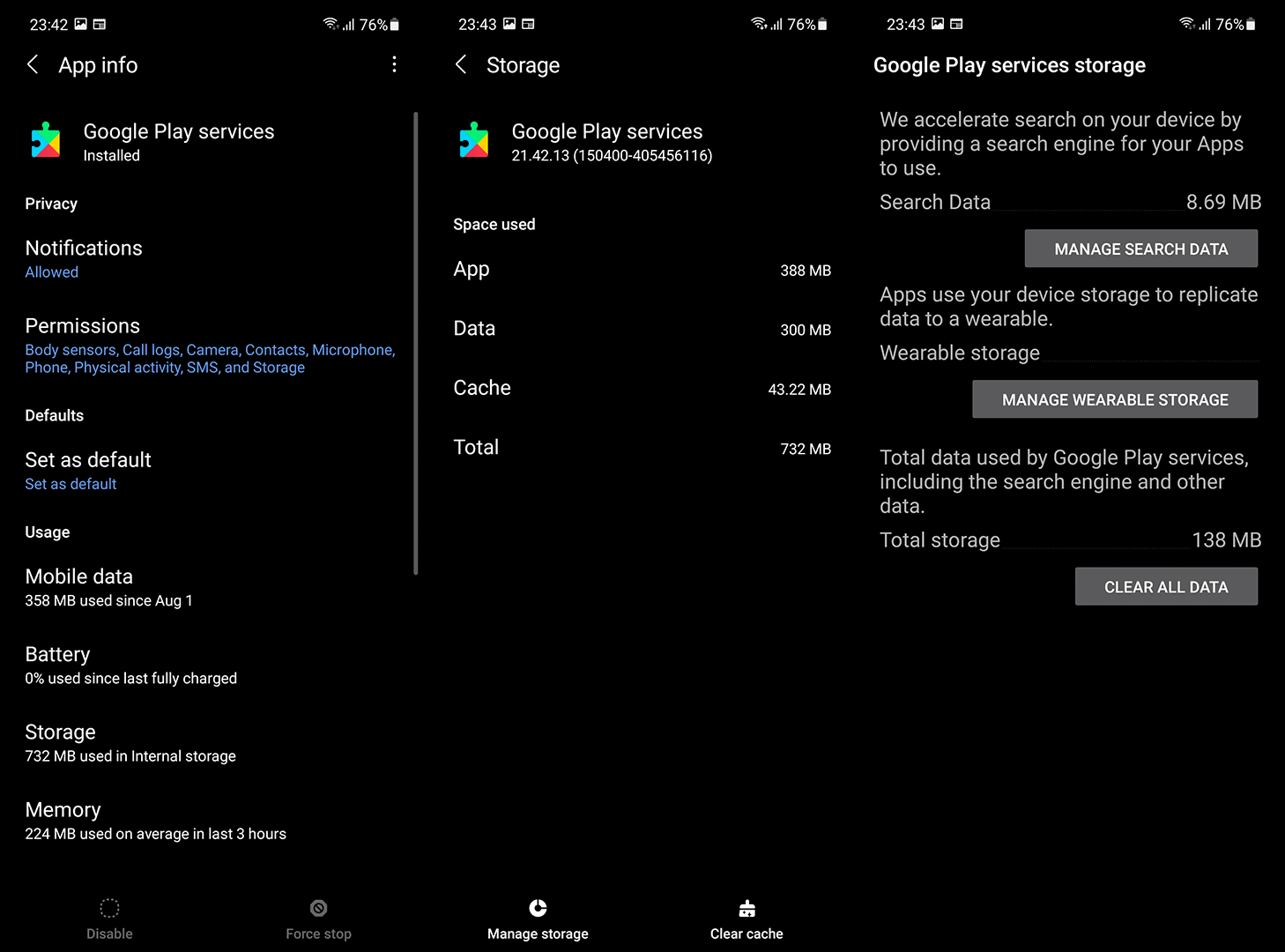Tap the Search Data 8.69 MB row
The image size is (1285, 952).
pyautogui.click(x=1070, y=202)
